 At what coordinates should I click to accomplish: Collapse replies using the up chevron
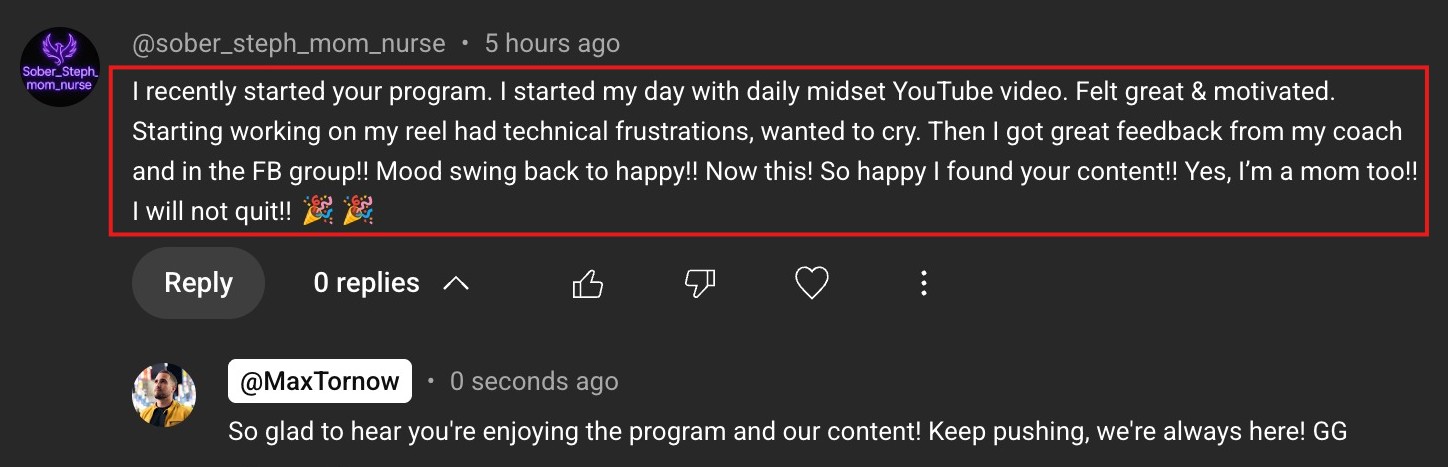(x=456, y=284)
